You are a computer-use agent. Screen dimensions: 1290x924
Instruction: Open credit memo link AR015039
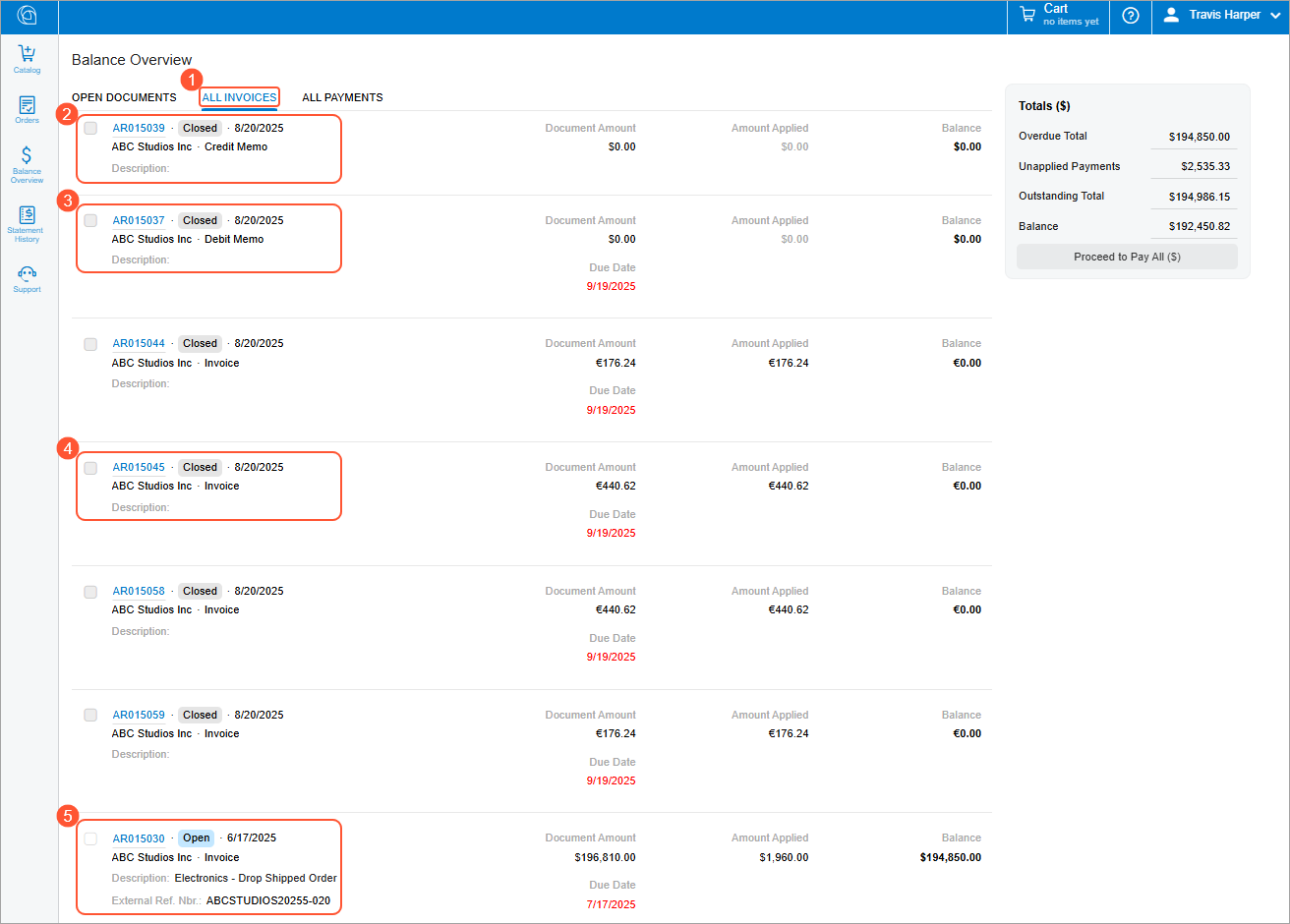[139, 128]
